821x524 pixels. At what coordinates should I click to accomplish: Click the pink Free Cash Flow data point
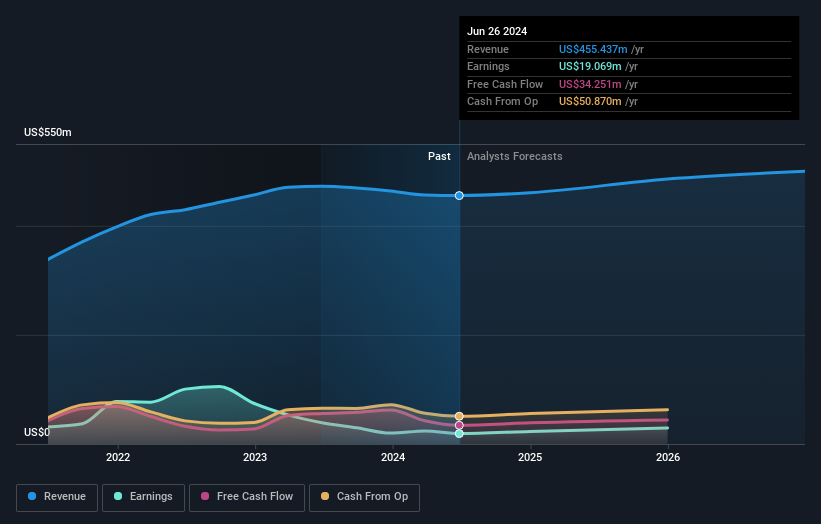point(459,425)
